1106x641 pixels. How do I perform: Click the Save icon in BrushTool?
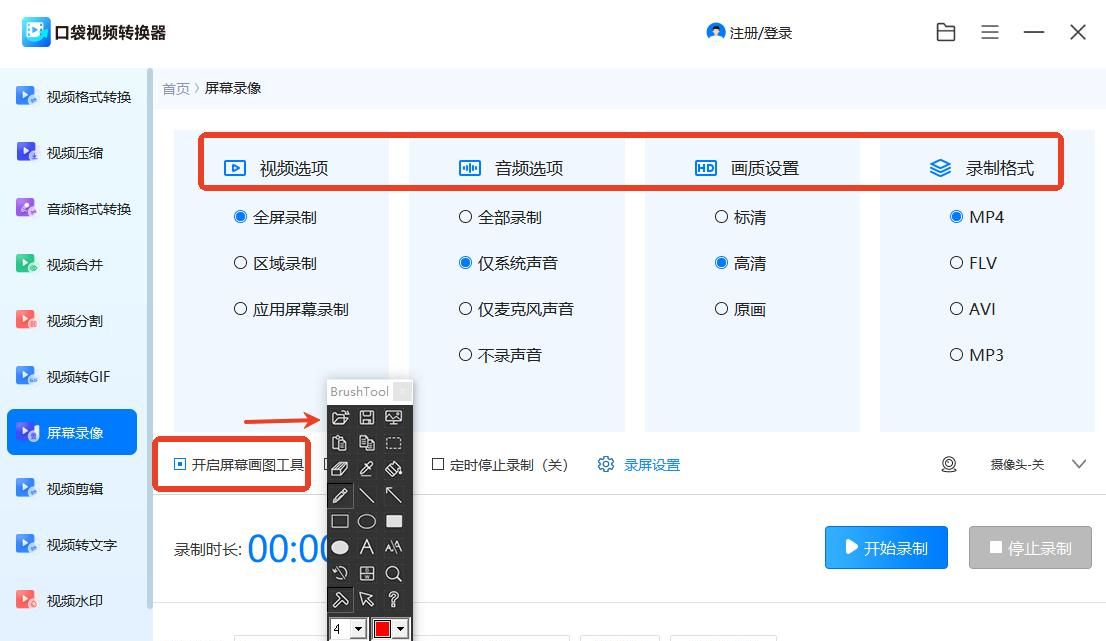pyautogui.click(x=366, y=417)
